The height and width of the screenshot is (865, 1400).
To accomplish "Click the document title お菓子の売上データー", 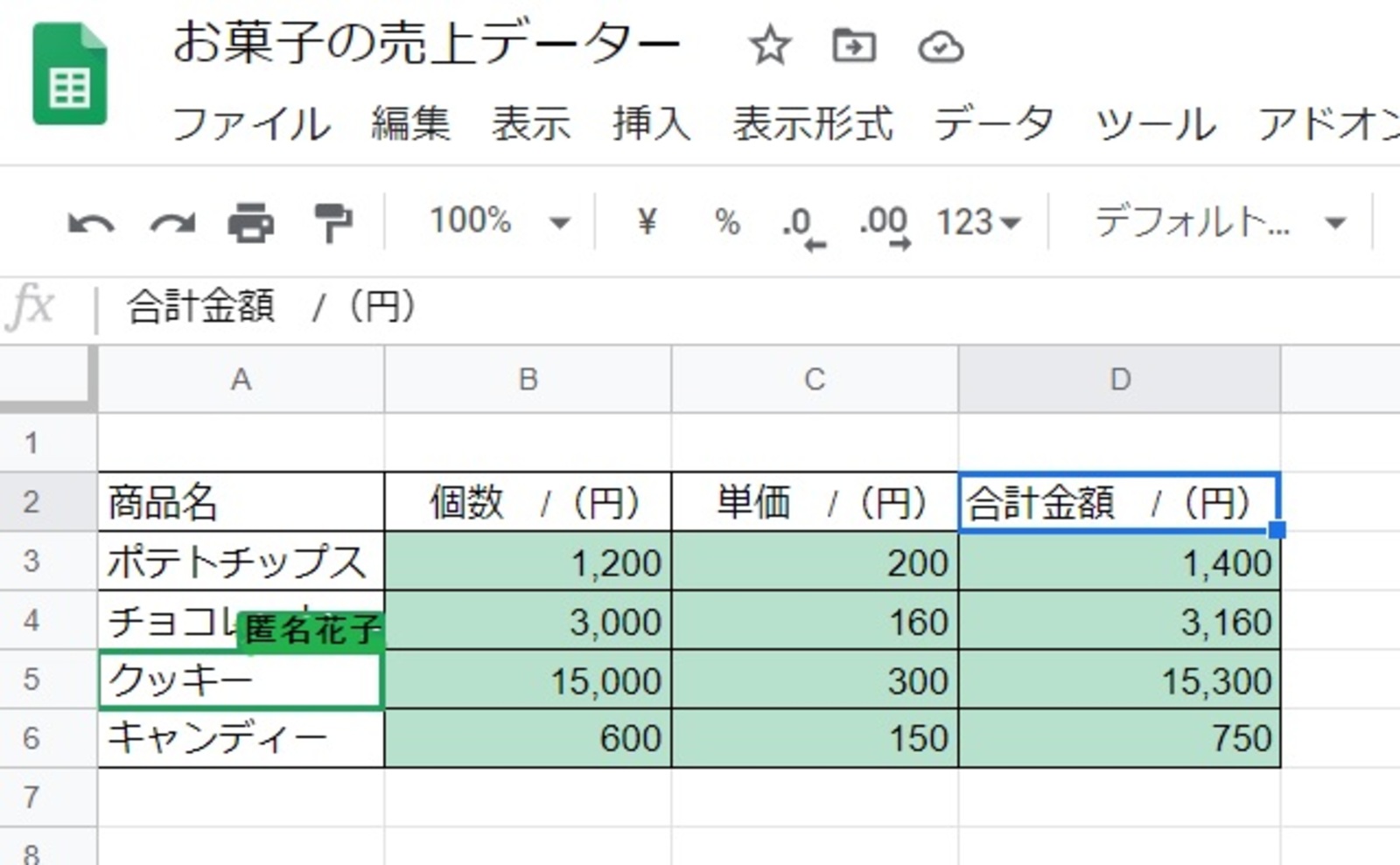I will point(426,44).
